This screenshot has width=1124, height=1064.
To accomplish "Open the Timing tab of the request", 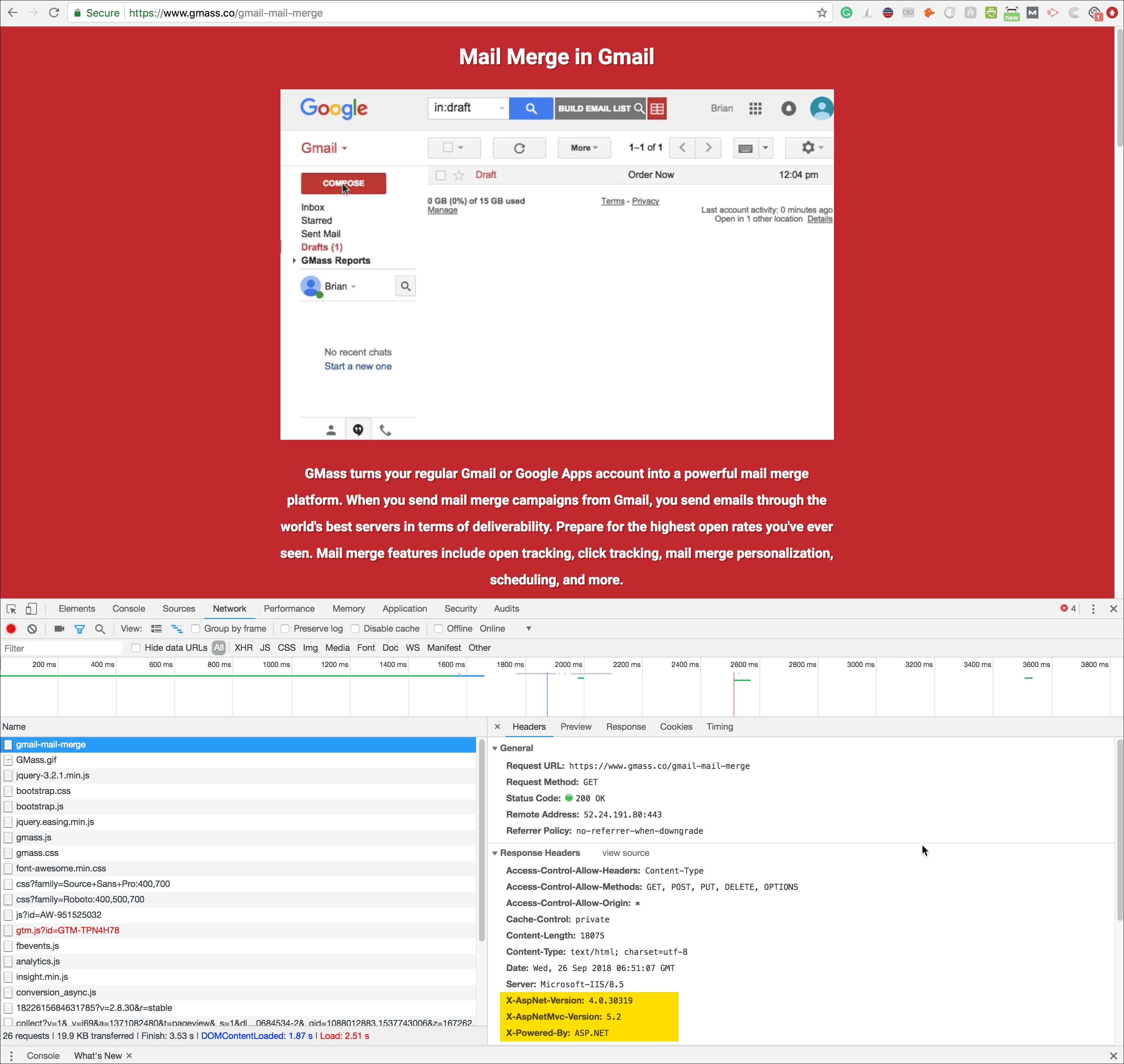I will point(720,726).
